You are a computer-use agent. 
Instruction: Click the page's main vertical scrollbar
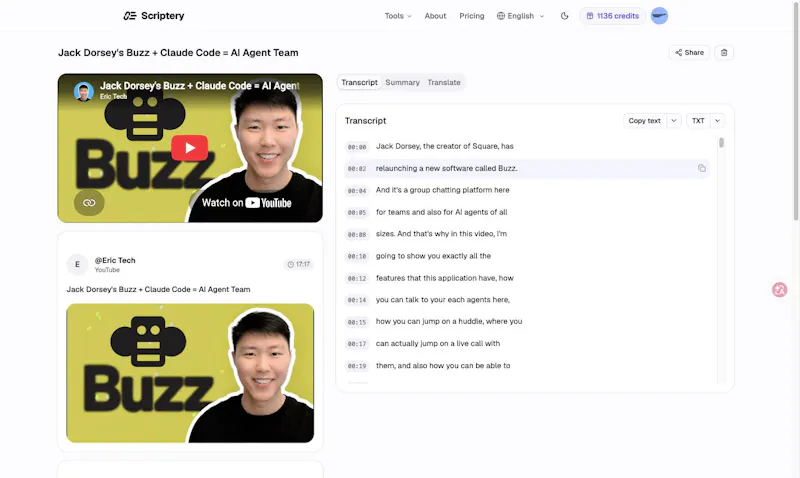[795, 110]
